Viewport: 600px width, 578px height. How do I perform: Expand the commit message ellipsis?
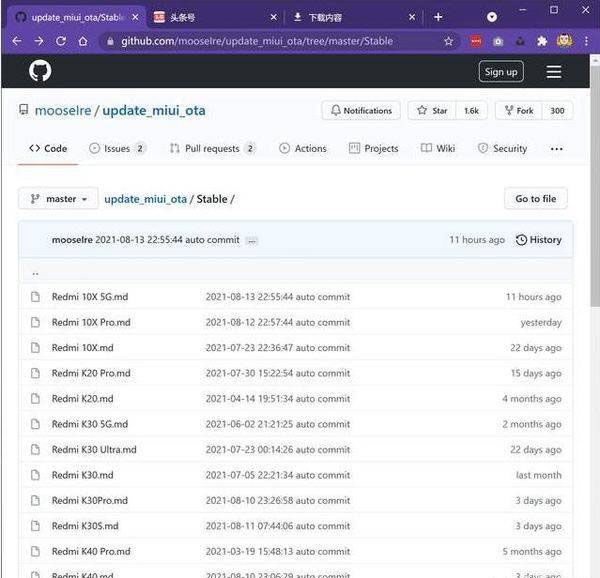(x=251, y=241)
